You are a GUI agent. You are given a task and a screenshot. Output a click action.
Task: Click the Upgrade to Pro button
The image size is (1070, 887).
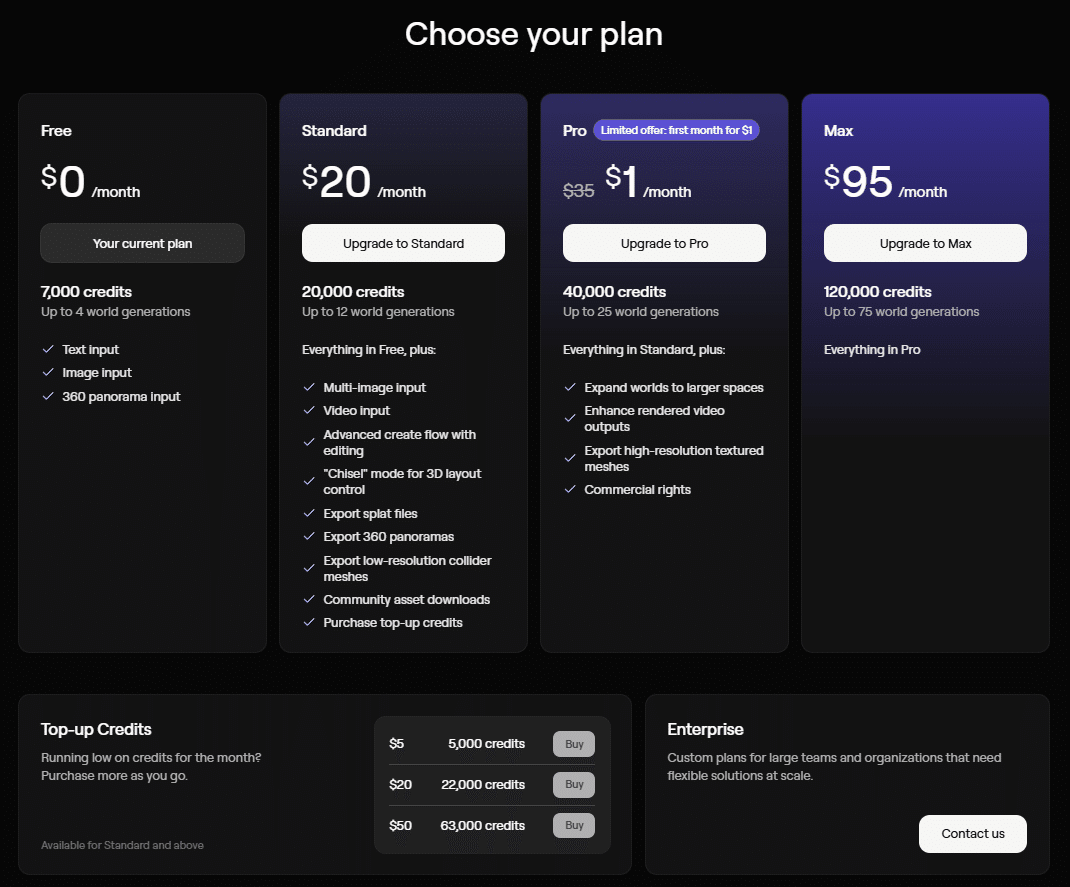664,243
